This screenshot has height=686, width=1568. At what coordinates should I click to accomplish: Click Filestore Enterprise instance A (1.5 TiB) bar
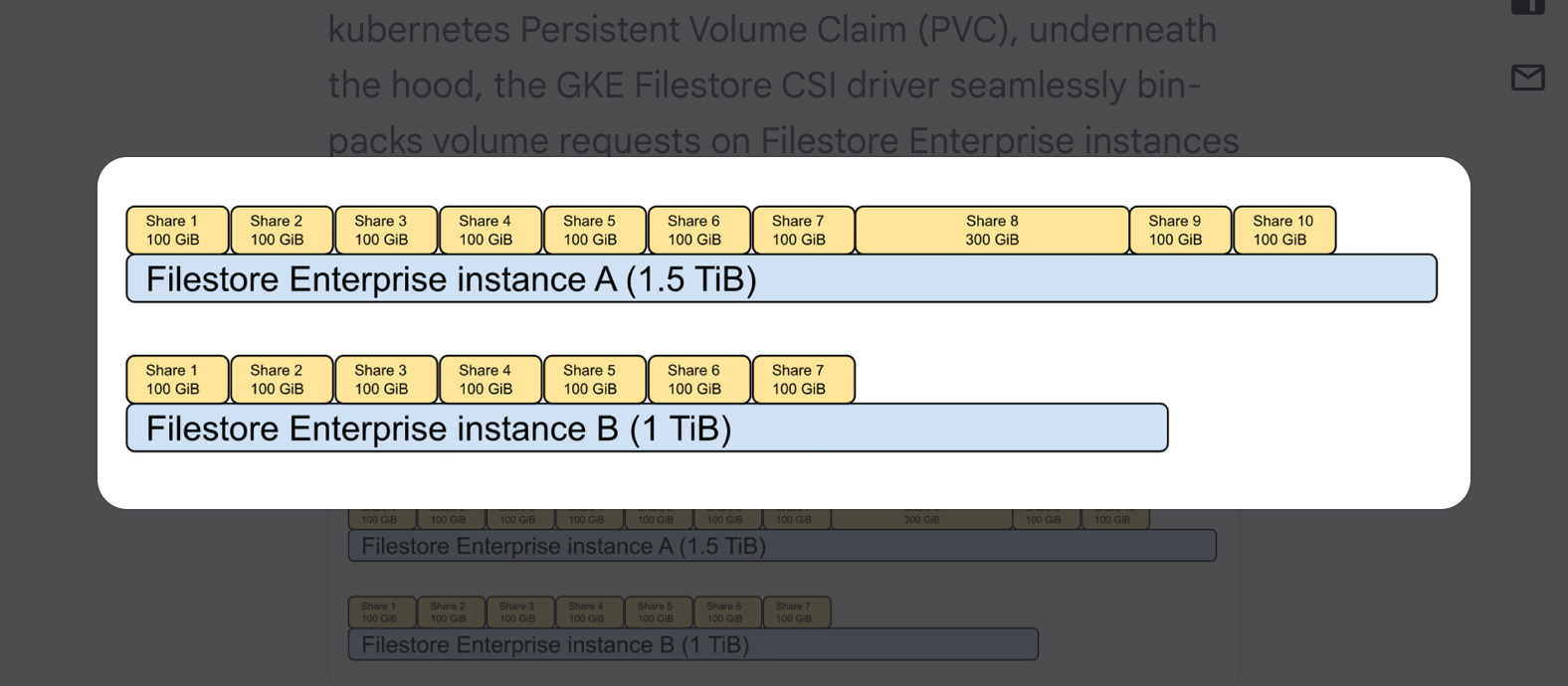click(x=781, y=279)
